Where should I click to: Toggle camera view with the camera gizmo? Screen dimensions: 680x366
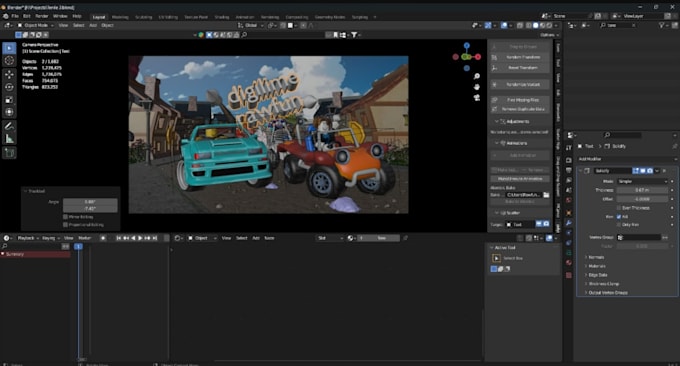click(477, 98)
